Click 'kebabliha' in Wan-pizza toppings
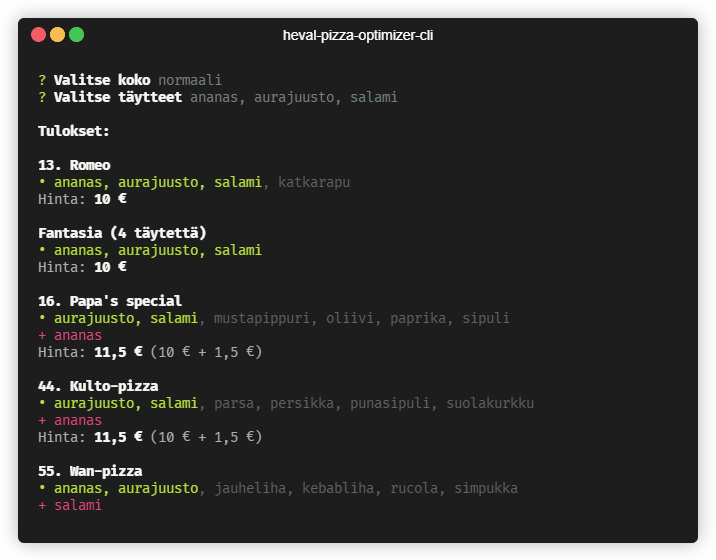Screen dimensions: 716x560 click(x=338, y=488)
